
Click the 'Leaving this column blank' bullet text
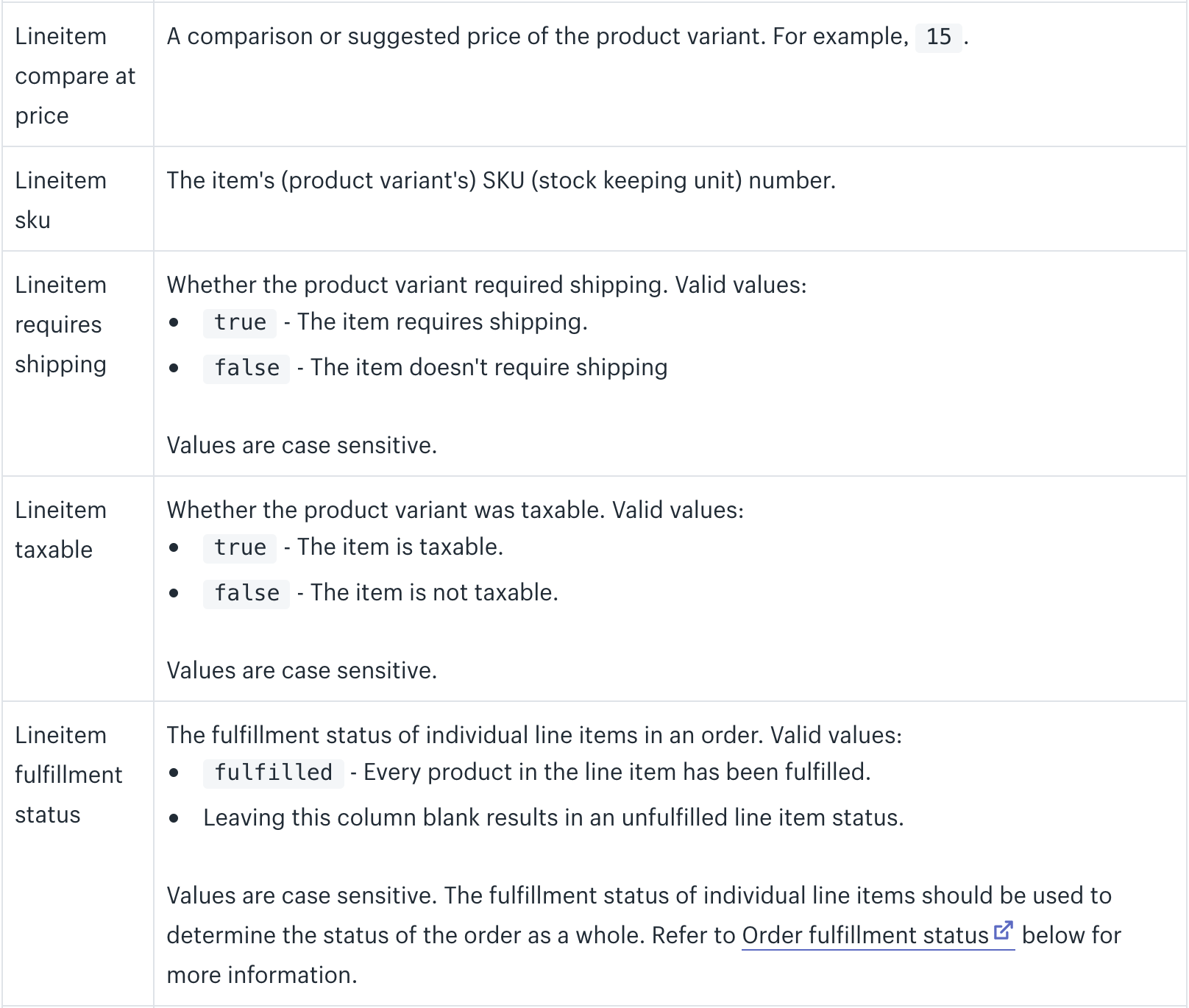pos(553,817)
